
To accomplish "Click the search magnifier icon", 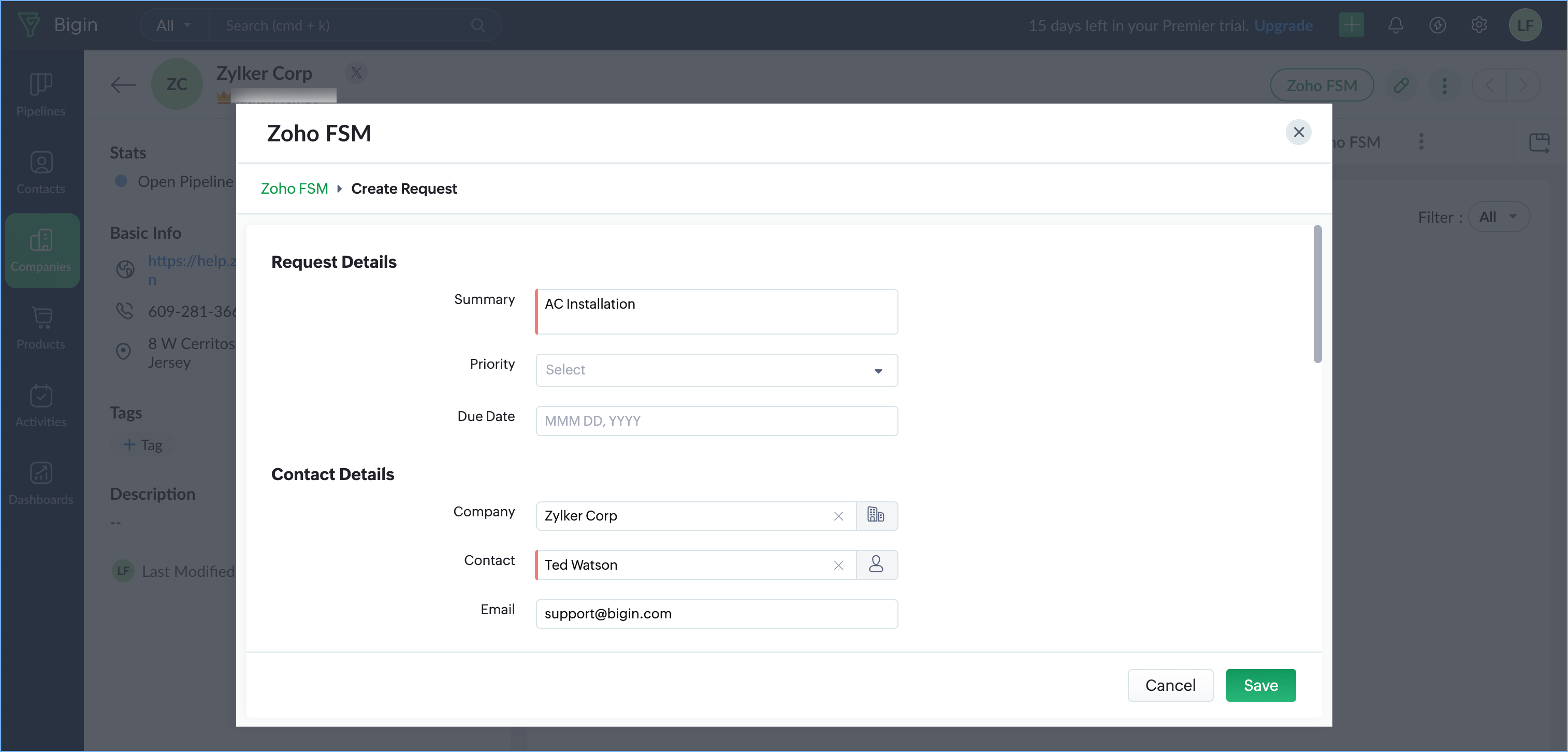I will [x=478, y=25].
